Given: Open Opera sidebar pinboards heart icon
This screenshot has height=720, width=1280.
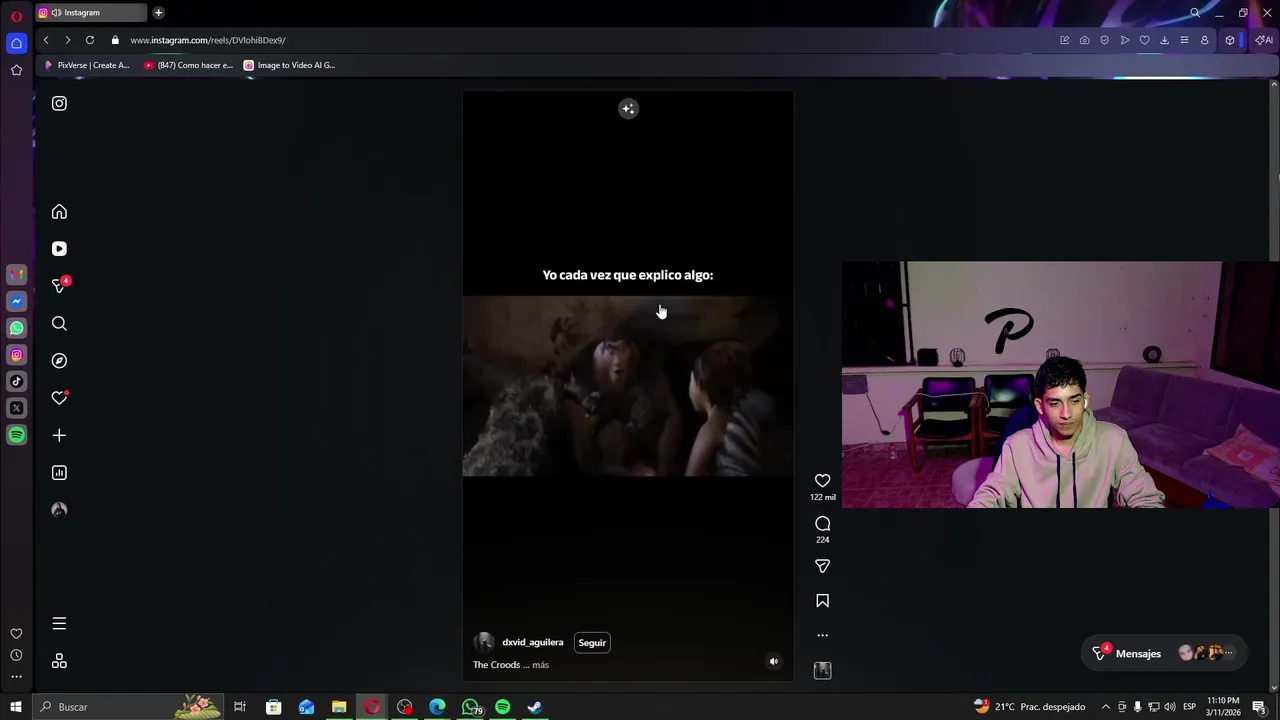Looking at the screenshot, I should tap(16, 634).
